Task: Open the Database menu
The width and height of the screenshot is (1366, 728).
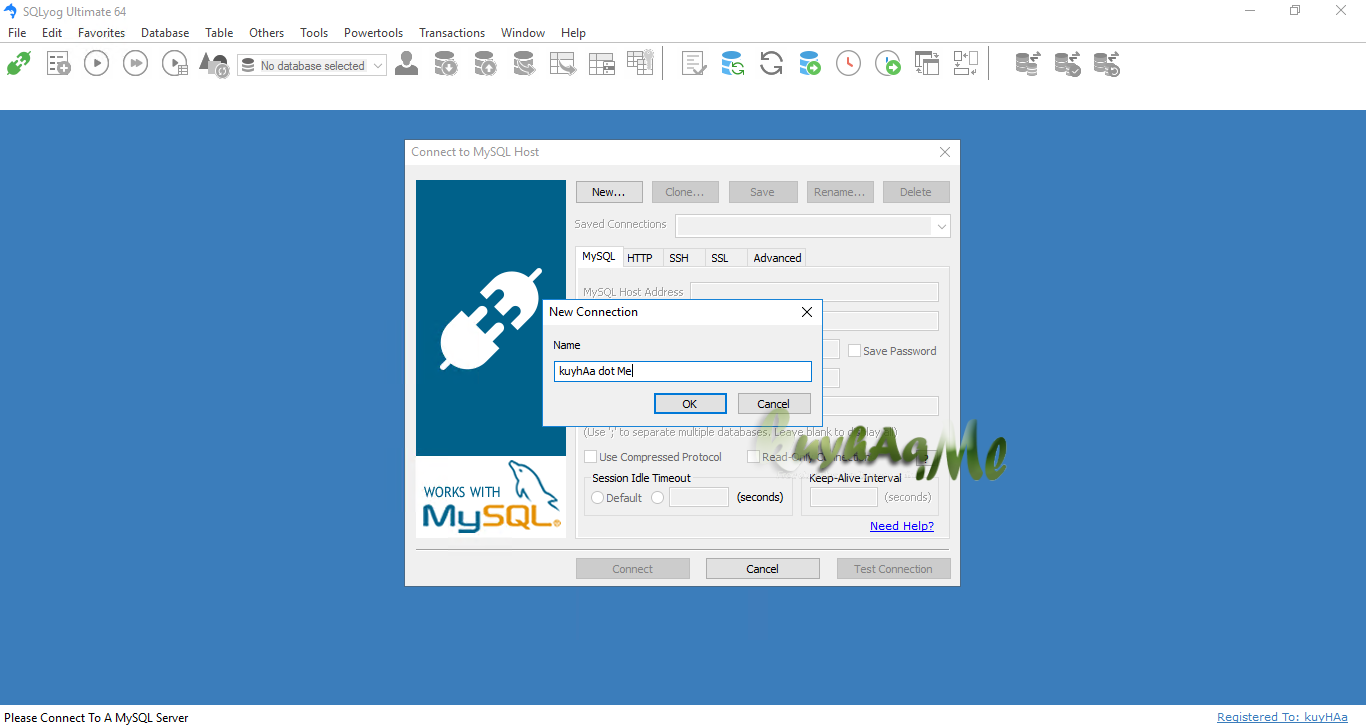Action: 165,33
